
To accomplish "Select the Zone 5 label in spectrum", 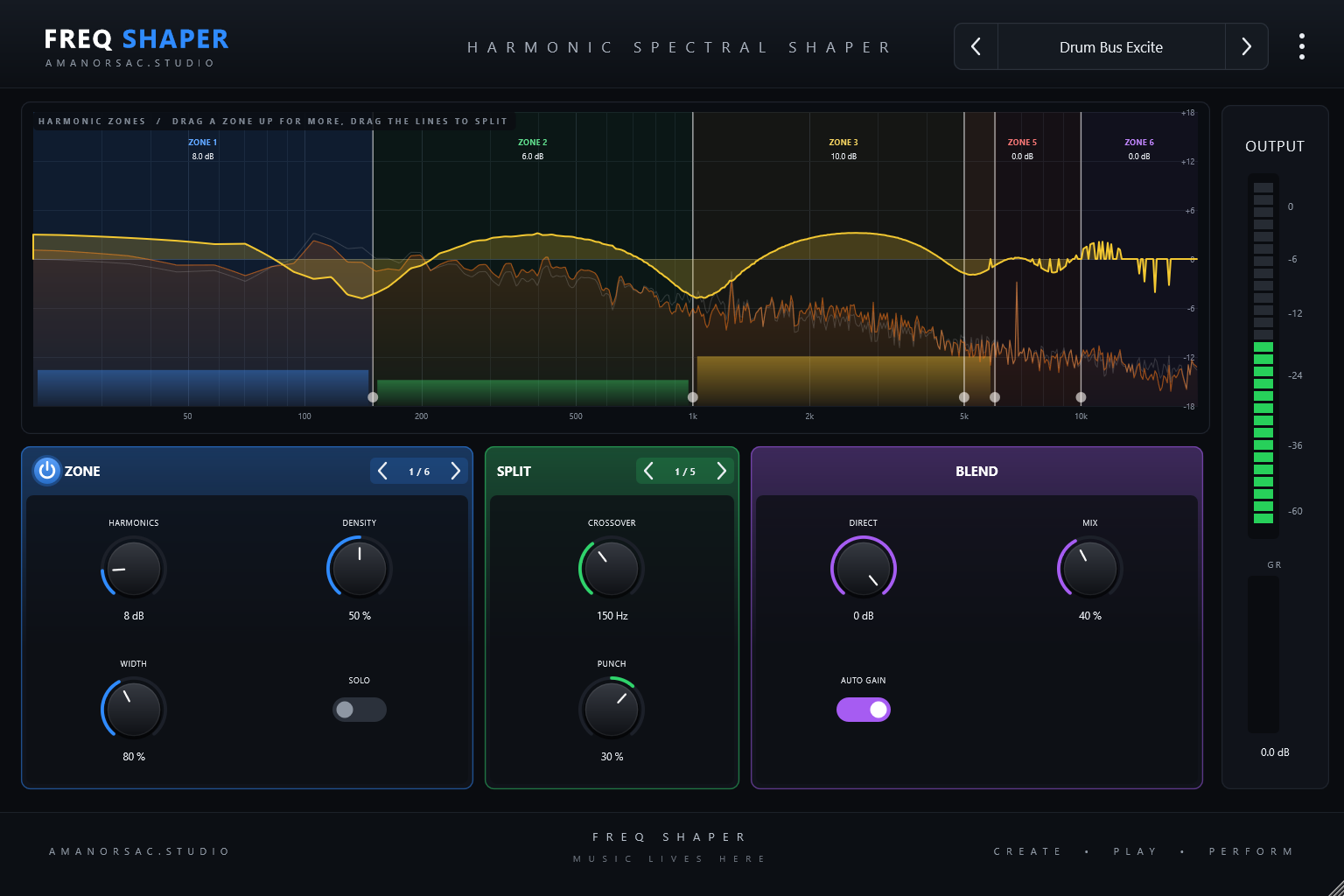I will [1022, 142].
